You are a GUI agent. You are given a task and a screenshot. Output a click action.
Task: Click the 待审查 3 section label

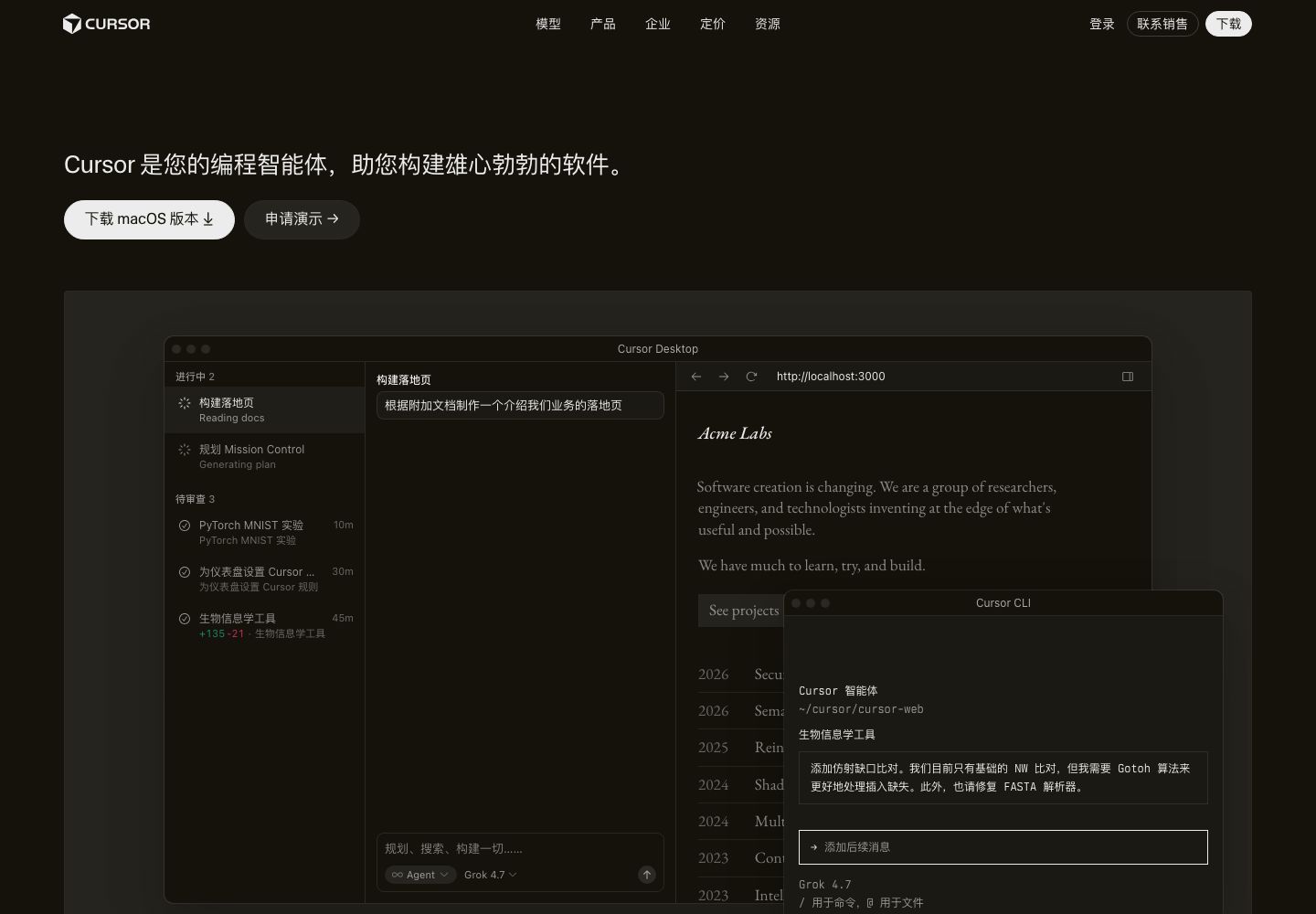tap(195, 499)
